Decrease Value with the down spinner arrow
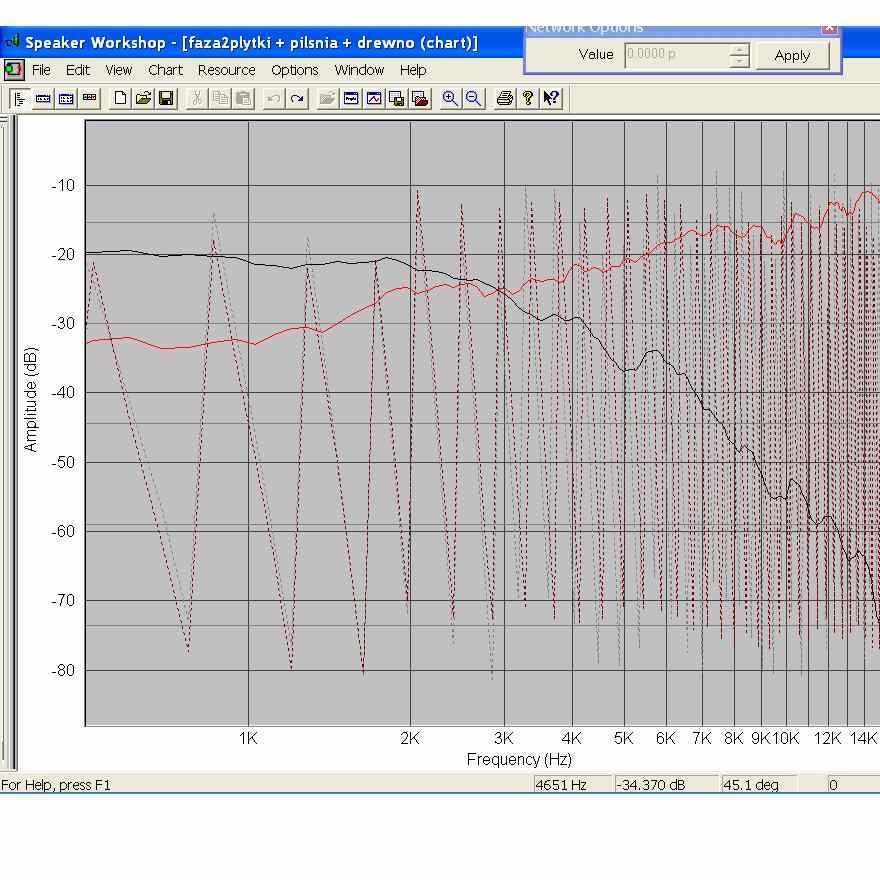This screenshot has height=880, width=880. pos(740,61)
